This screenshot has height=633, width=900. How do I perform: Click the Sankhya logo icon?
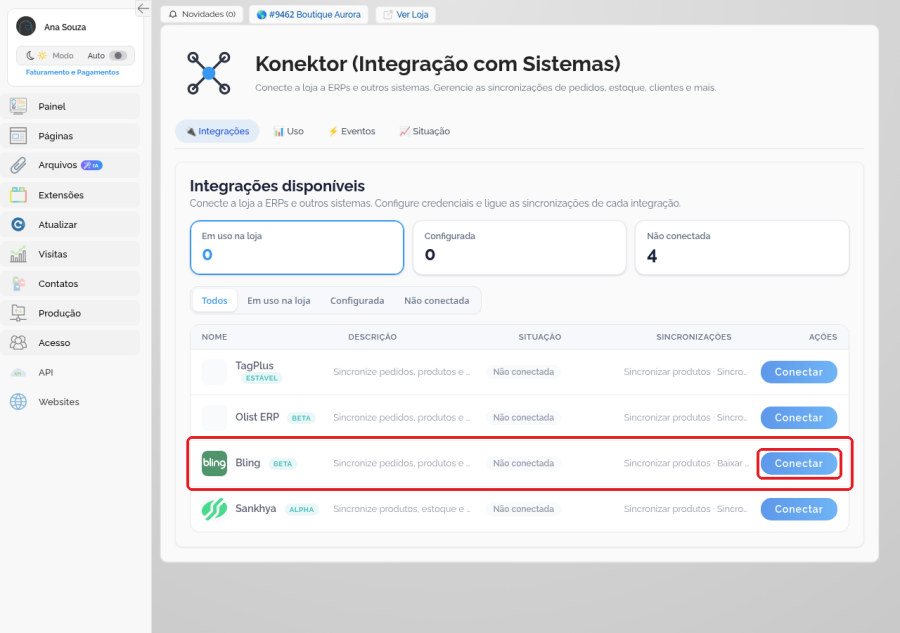tap(214, 509)
